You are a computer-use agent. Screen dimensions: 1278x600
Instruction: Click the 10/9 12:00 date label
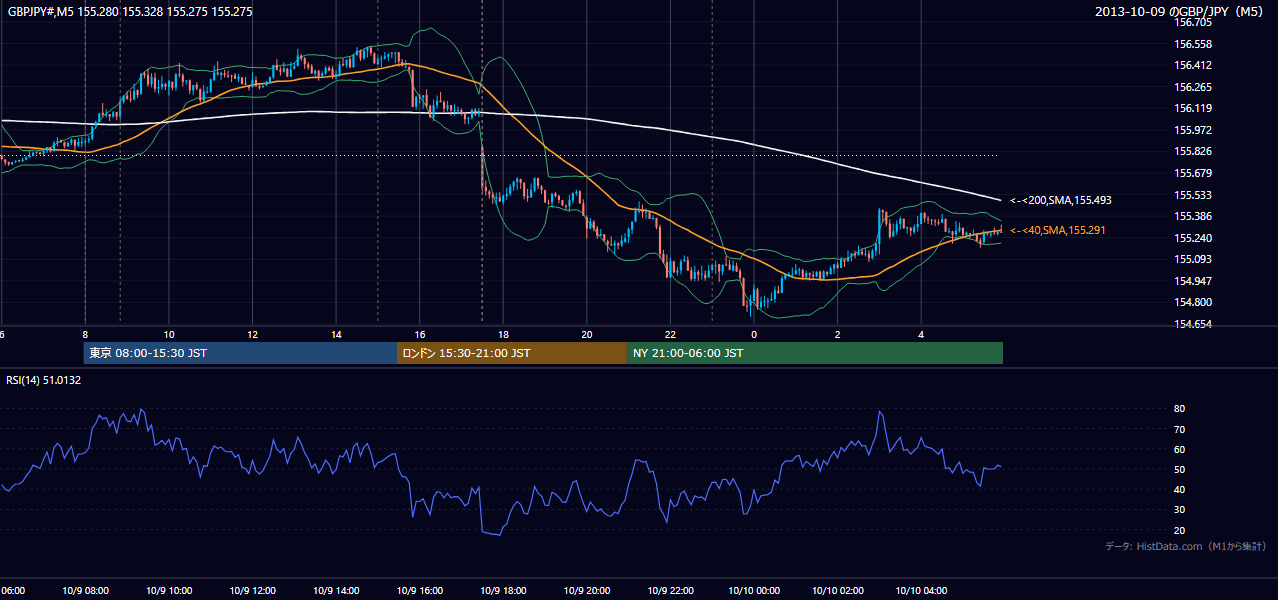point(252,591)
